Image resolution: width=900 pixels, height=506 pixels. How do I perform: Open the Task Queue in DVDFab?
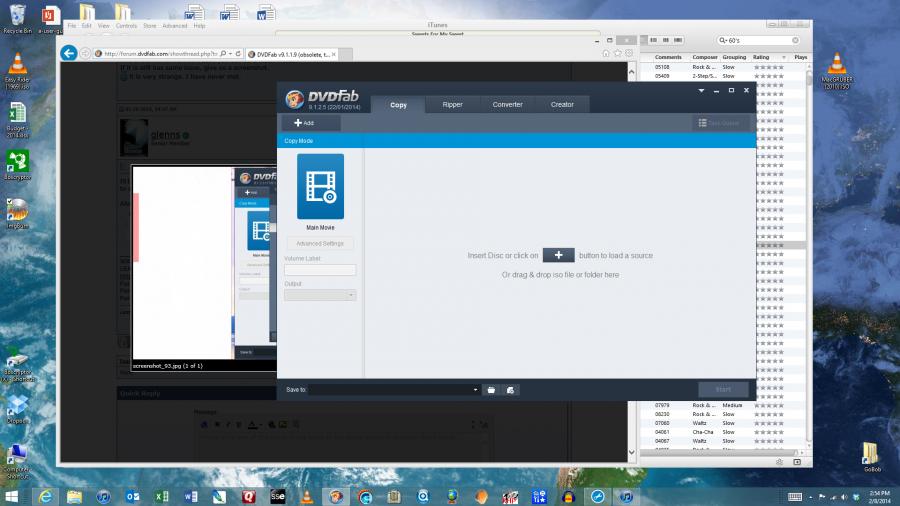720,123
